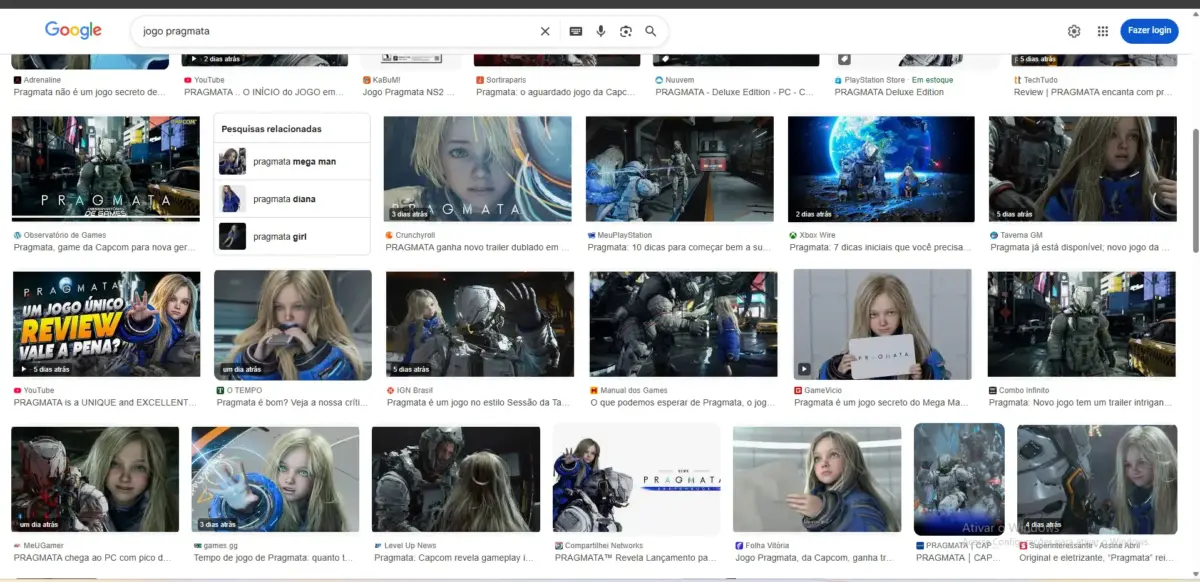1200x582 pixels.
Task: Search by image with Google Lens
Action: pyautogui.click(x=626, y=31)
